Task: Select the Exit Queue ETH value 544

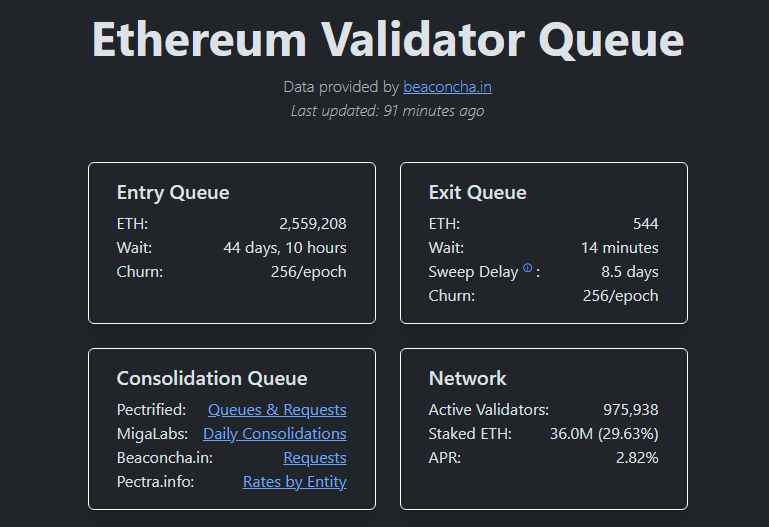Action: [645, 224]
